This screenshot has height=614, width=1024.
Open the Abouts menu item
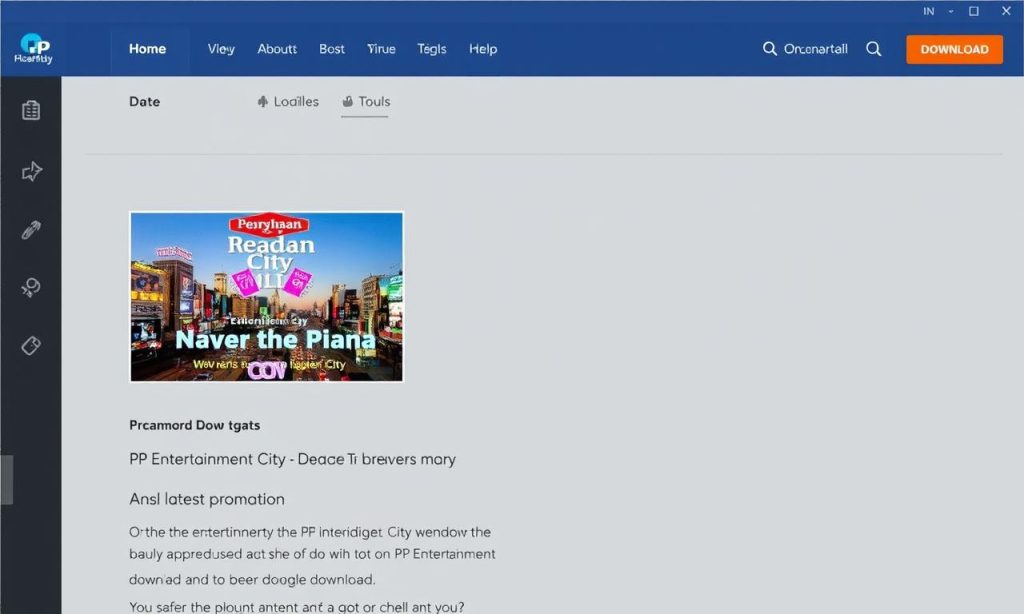277,49
